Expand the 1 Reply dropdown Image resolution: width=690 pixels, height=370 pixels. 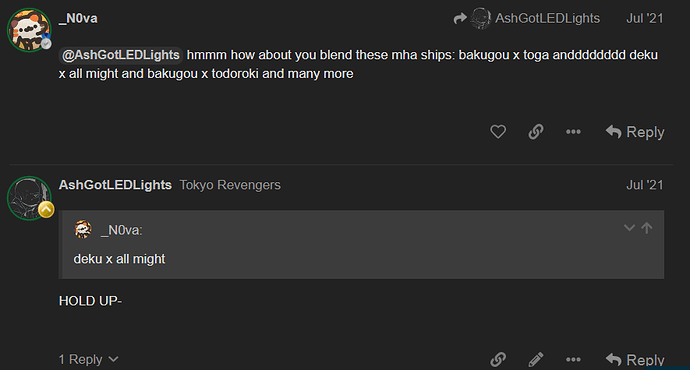pos(88,359)
